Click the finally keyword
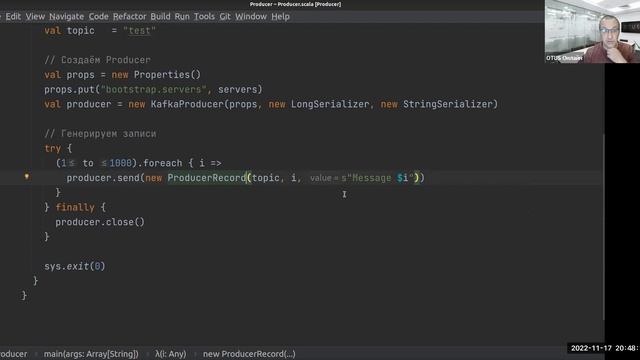640x360 pixels. [x=75, y=207]
